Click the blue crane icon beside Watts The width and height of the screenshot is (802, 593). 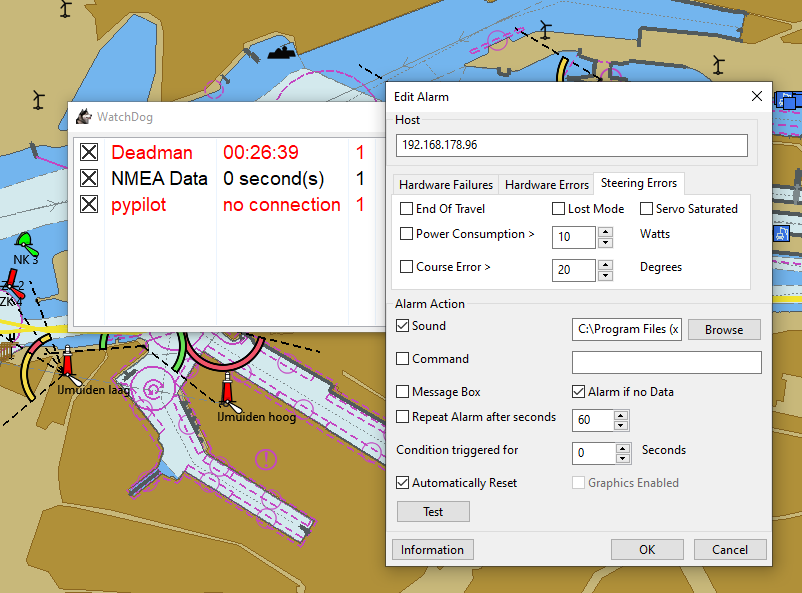782,233
